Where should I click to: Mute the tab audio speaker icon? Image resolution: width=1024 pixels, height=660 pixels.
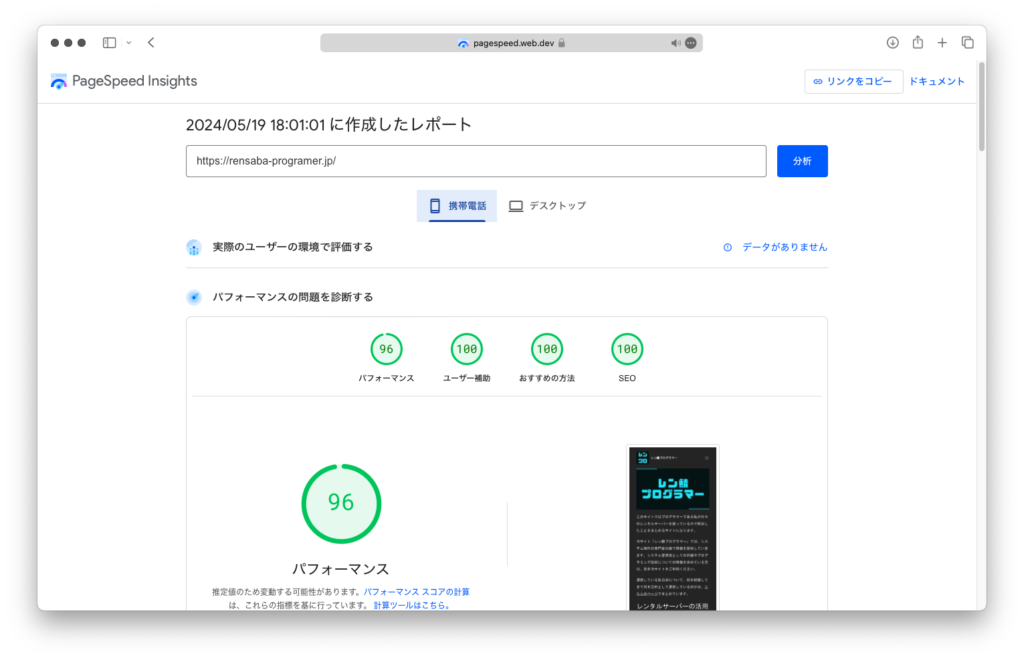[x=675, y=43]
